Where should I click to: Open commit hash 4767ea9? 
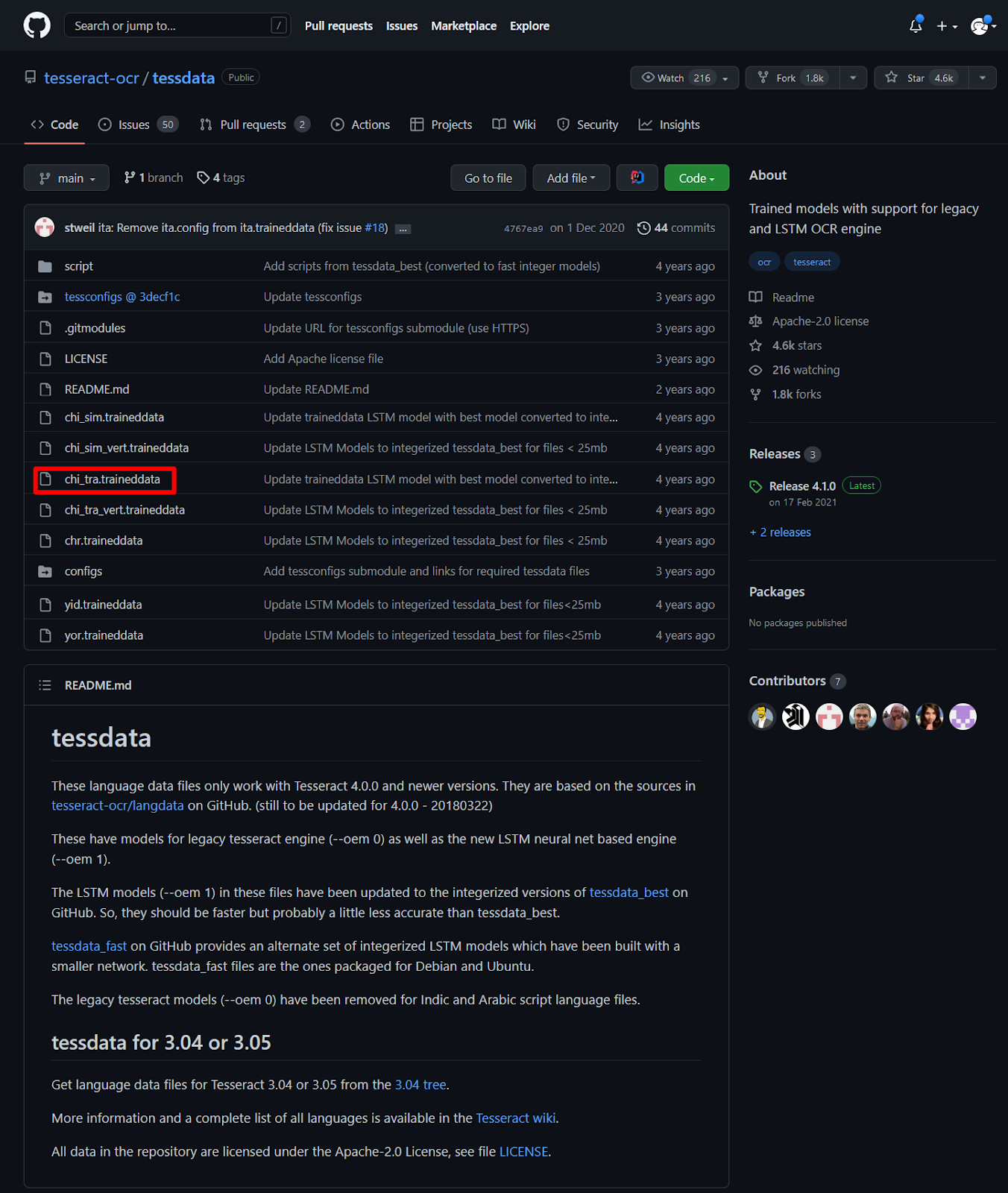[x=523, y=229]
